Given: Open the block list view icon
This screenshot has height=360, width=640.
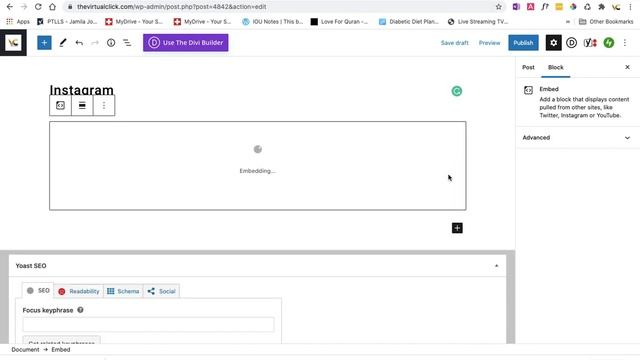Looking at the screenshot, I should [127, 42].
